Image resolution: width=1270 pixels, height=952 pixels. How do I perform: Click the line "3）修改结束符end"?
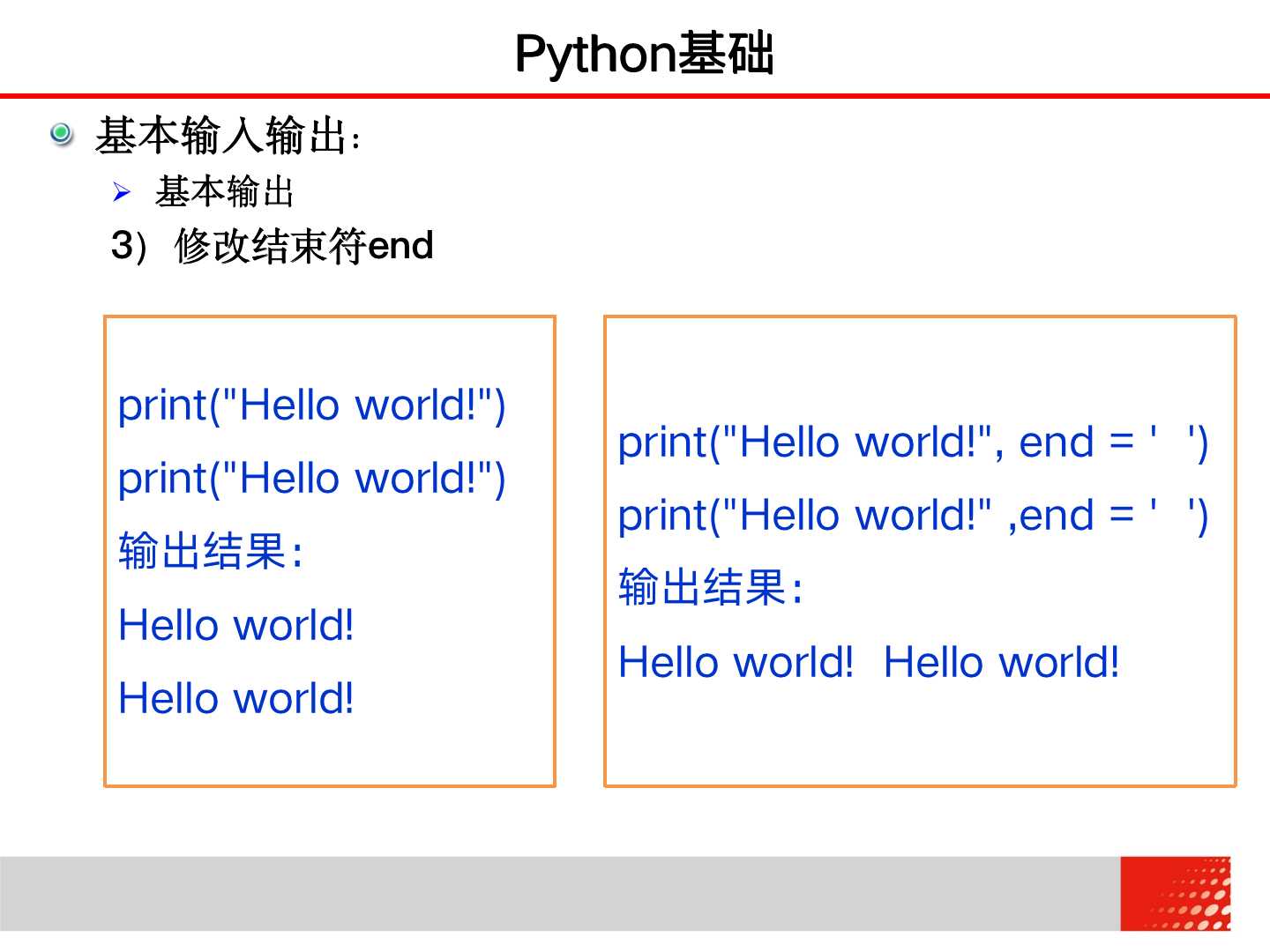273,246
